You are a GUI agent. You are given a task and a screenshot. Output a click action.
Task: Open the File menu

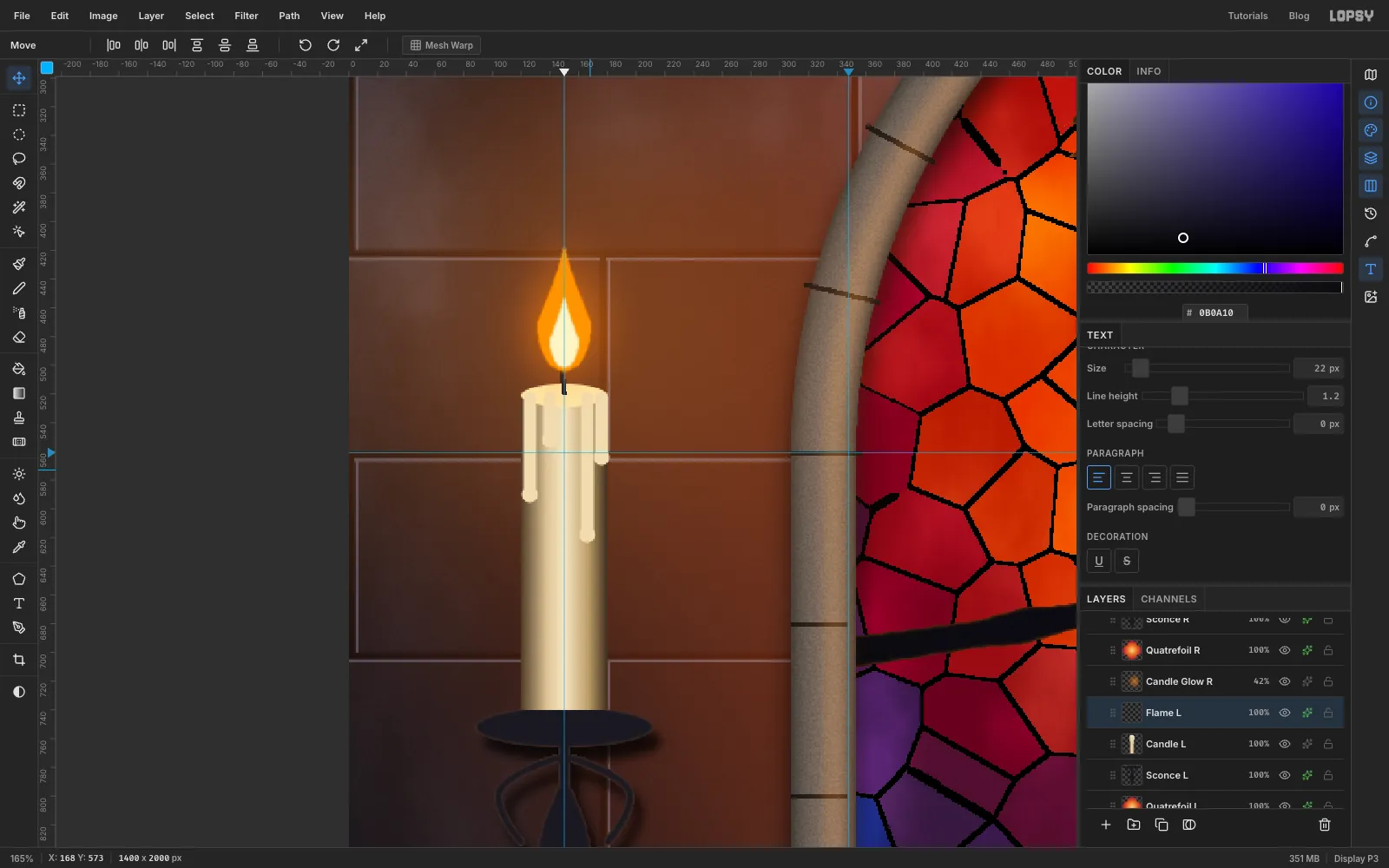click(22, 16)
